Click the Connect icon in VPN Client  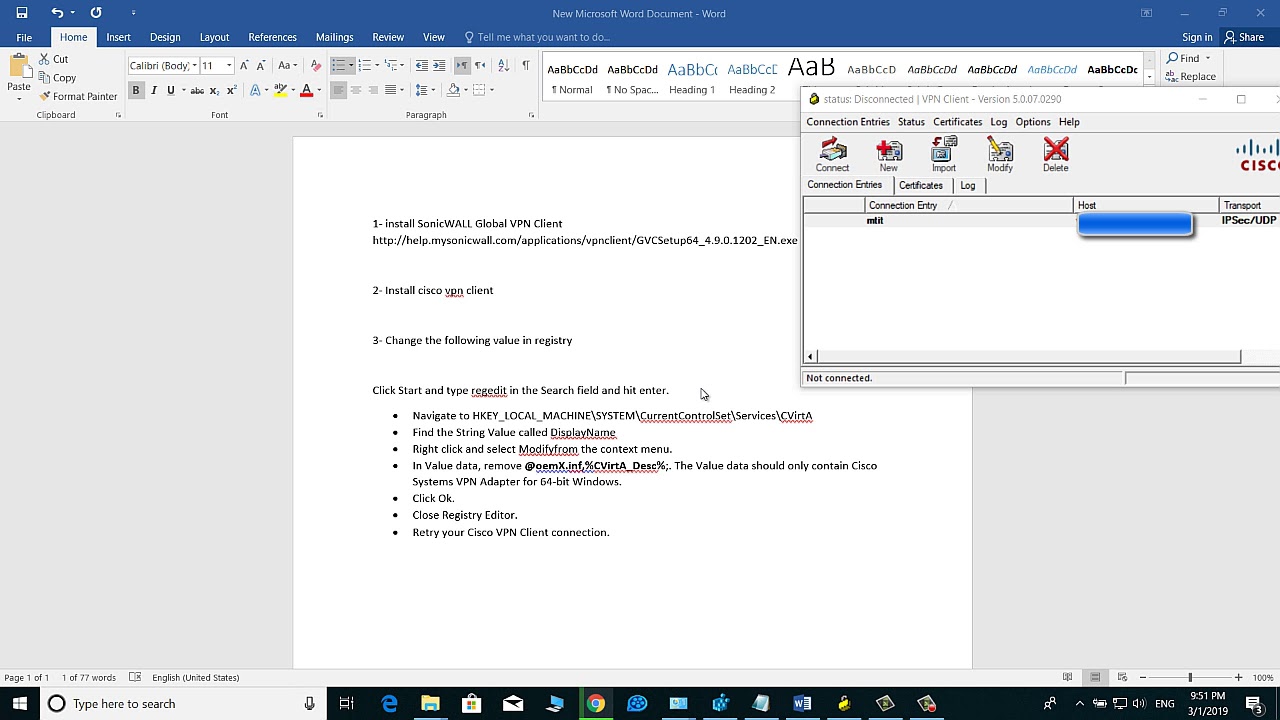pyautogui.click(x=832, y=155)
